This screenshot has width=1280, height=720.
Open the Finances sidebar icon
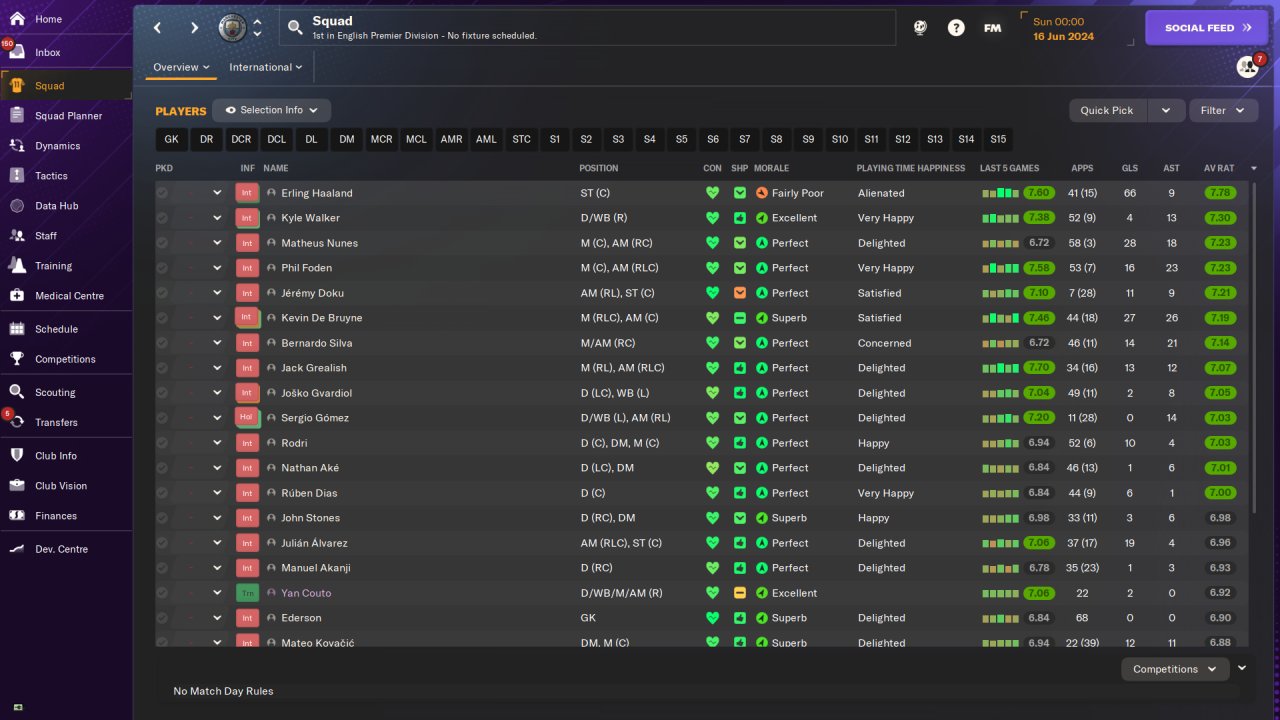click(17, 516)
